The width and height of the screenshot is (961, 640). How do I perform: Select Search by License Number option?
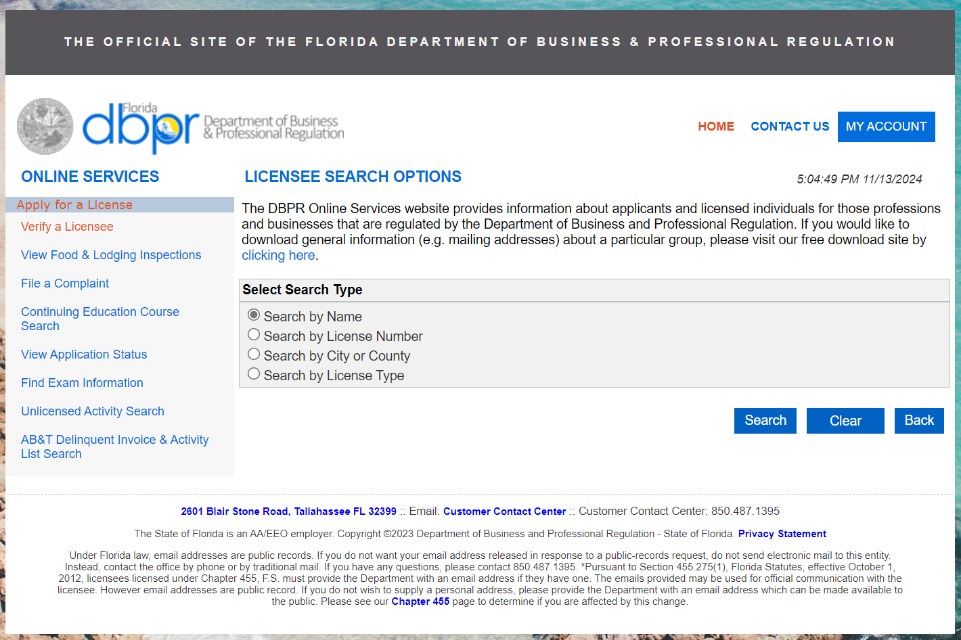click(254, 335)
